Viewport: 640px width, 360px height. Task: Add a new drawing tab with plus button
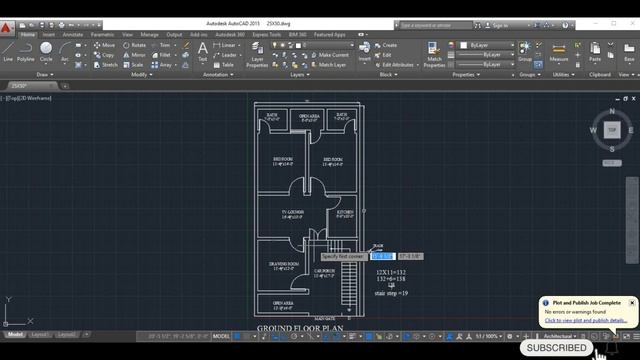coord(64,86)
